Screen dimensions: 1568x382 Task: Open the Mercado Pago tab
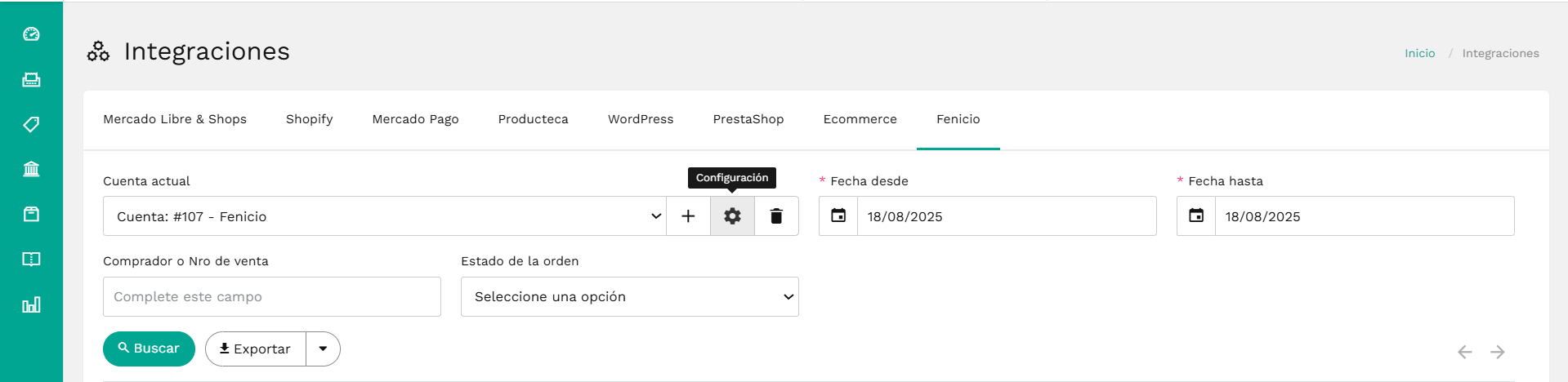416,119
